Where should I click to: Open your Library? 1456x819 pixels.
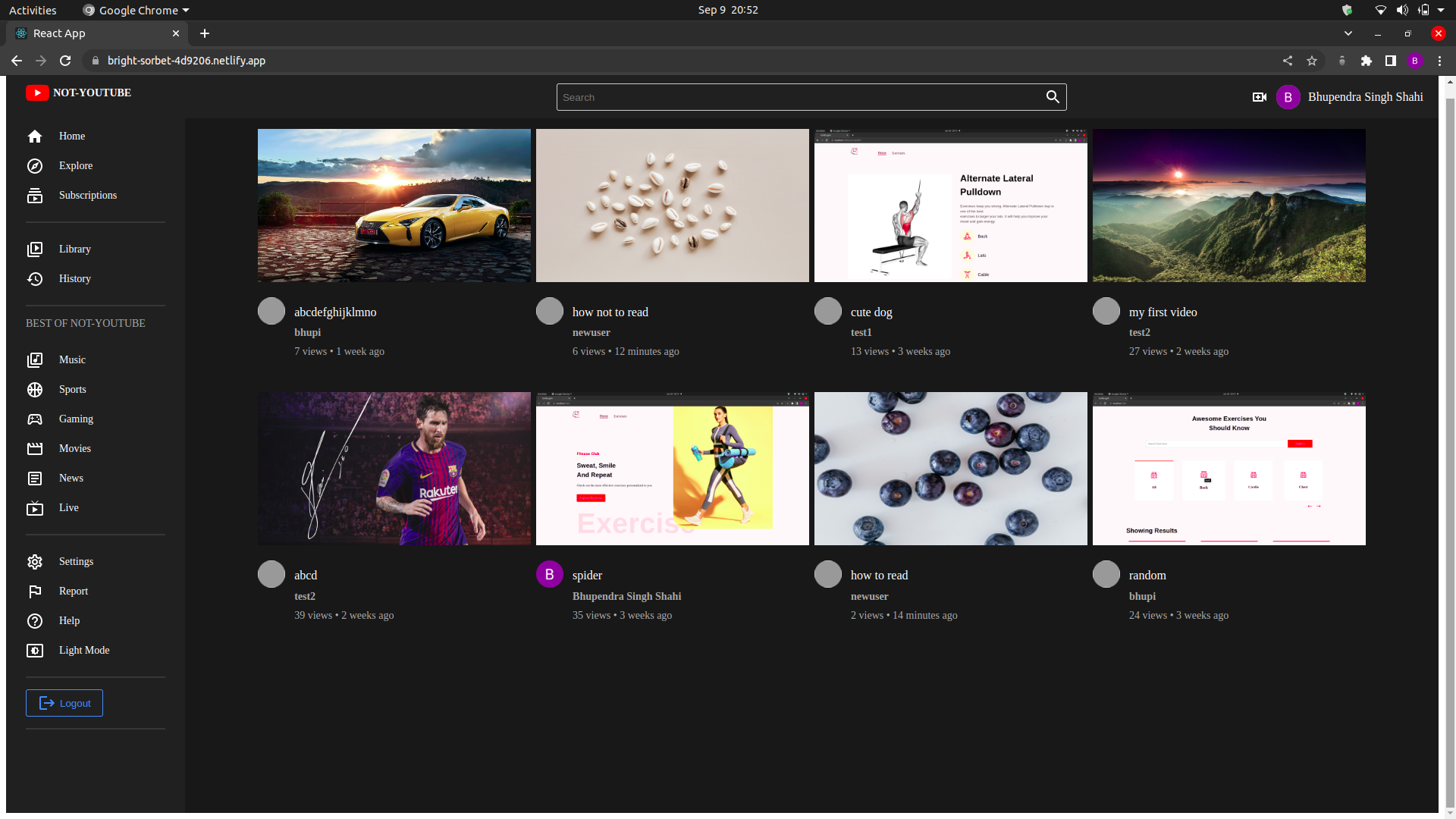(x=35, y=249)
